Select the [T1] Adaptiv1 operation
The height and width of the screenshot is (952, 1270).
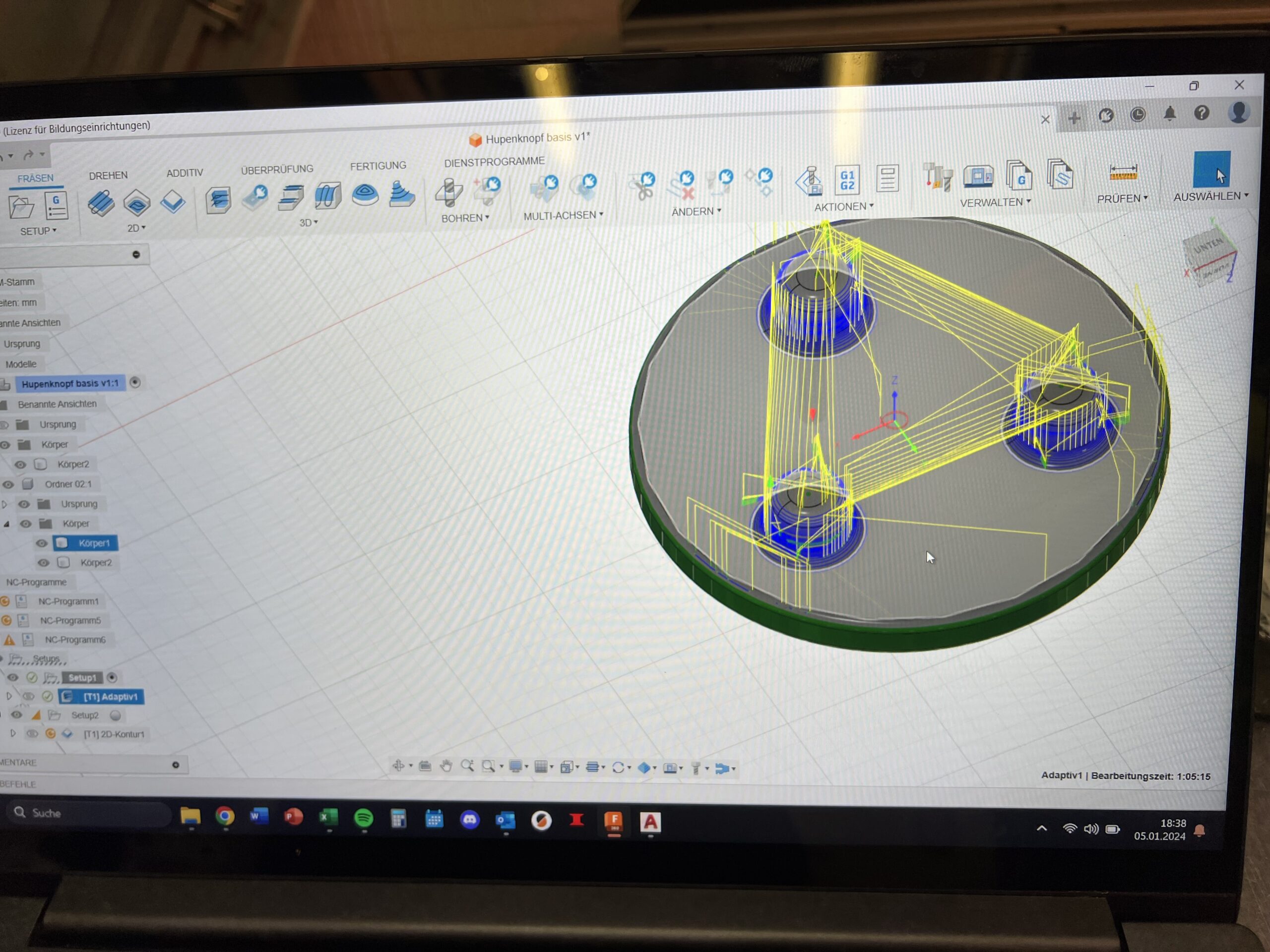point(110,697)
